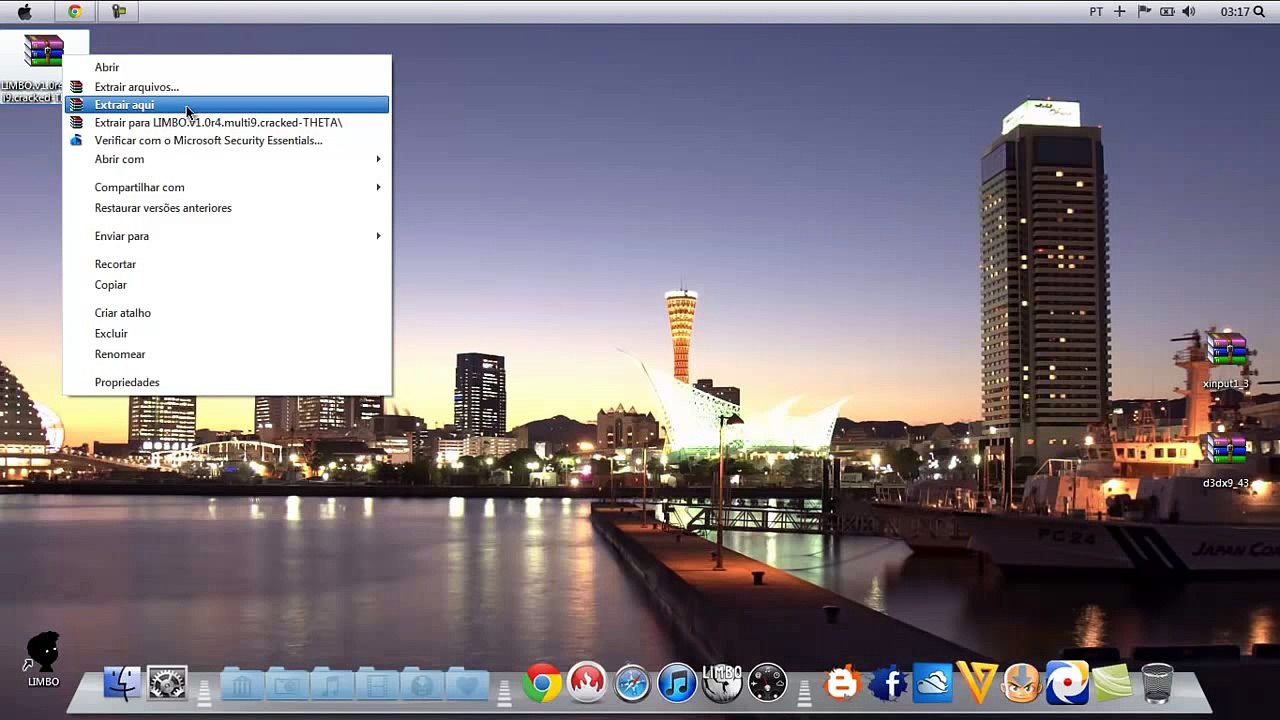The image size is (1280, 720).
Task: Launch iTunes from the dock
Action: click(x=677, y=684)
